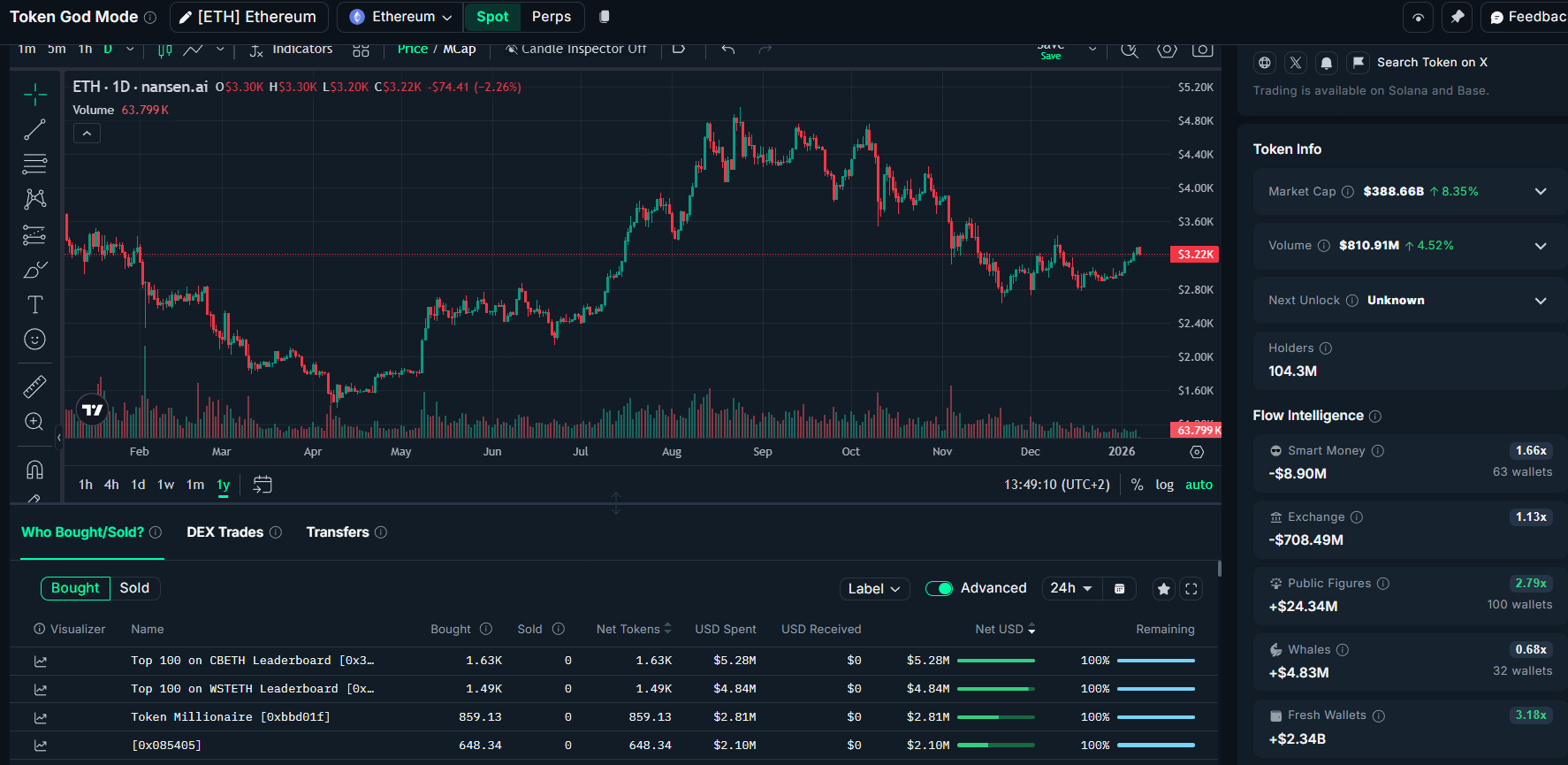Click the notification bell icon
The image size is (1568, 765).
click(x=1326, y=63)
